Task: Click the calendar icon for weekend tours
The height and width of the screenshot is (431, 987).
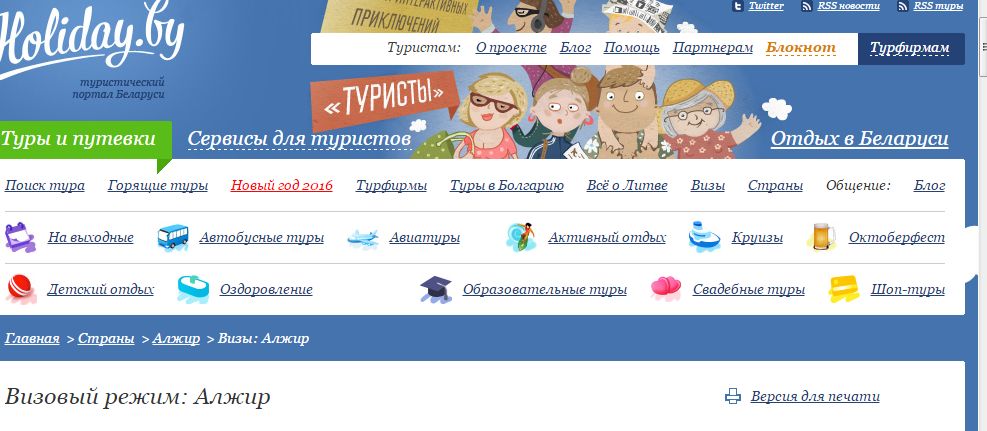Action: pos(20,237)
